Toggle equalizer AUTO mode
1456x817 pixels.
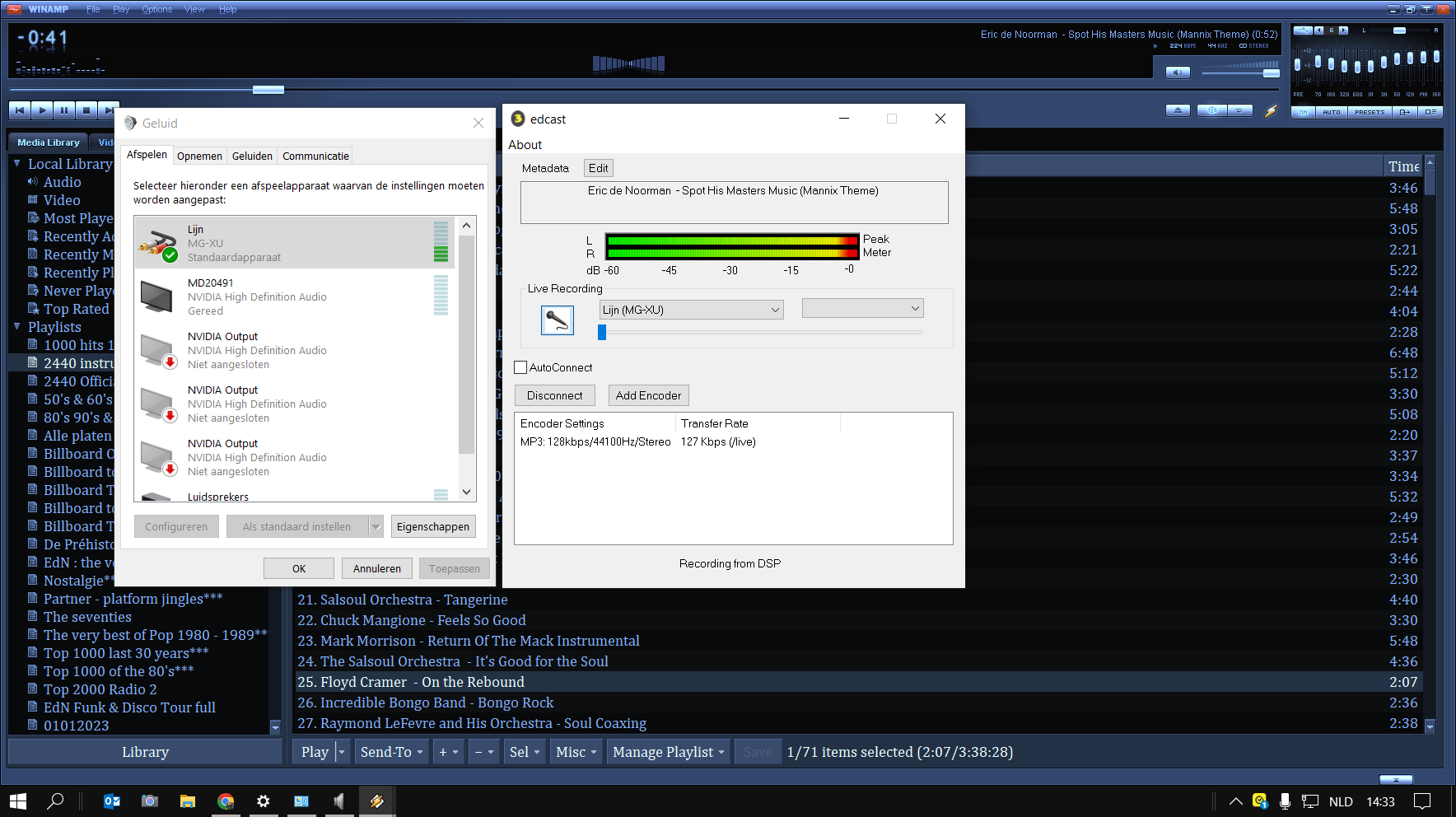[1331, 112]
